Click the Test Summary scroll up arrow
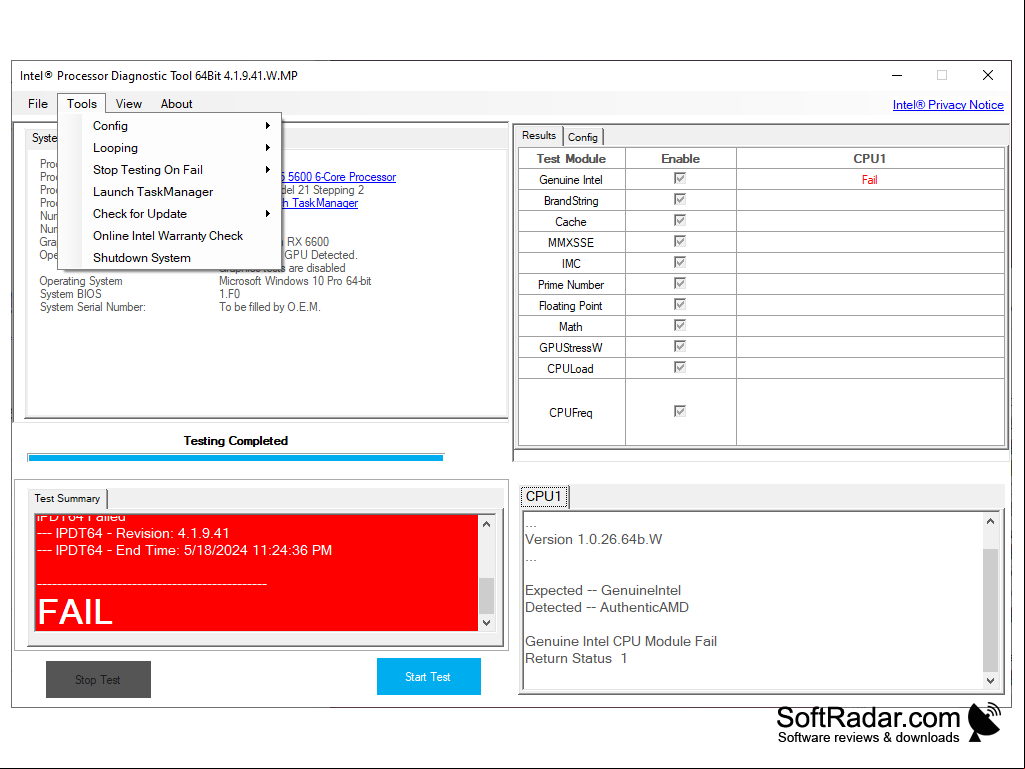 486,524
